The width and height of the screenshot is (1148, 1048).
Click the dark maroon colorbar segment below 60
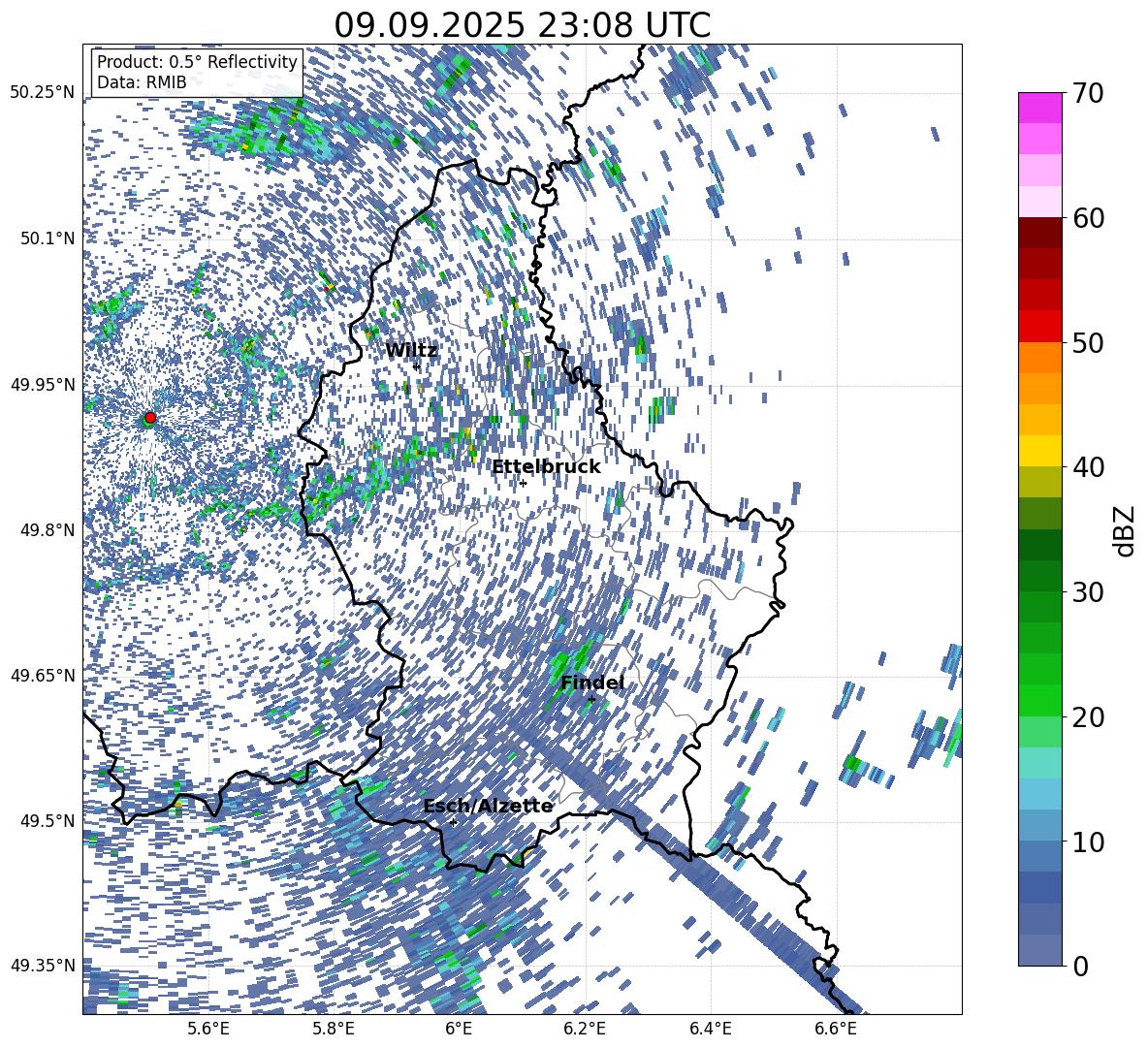pyautogui.click(x=1039, y=234)
